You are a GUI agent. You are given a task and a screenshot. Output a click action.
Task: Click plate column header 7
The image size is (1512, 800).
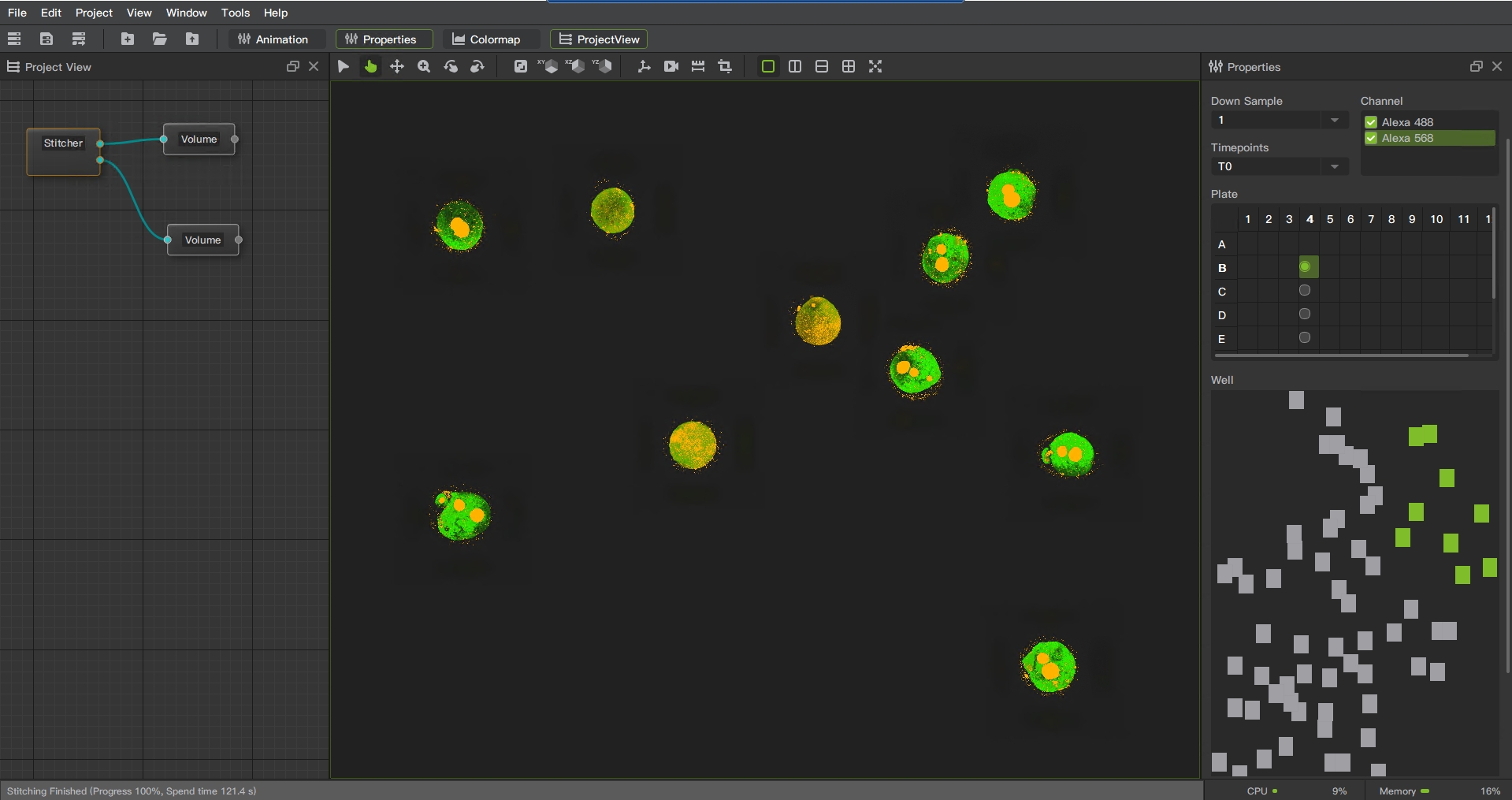coord(1371,219)
